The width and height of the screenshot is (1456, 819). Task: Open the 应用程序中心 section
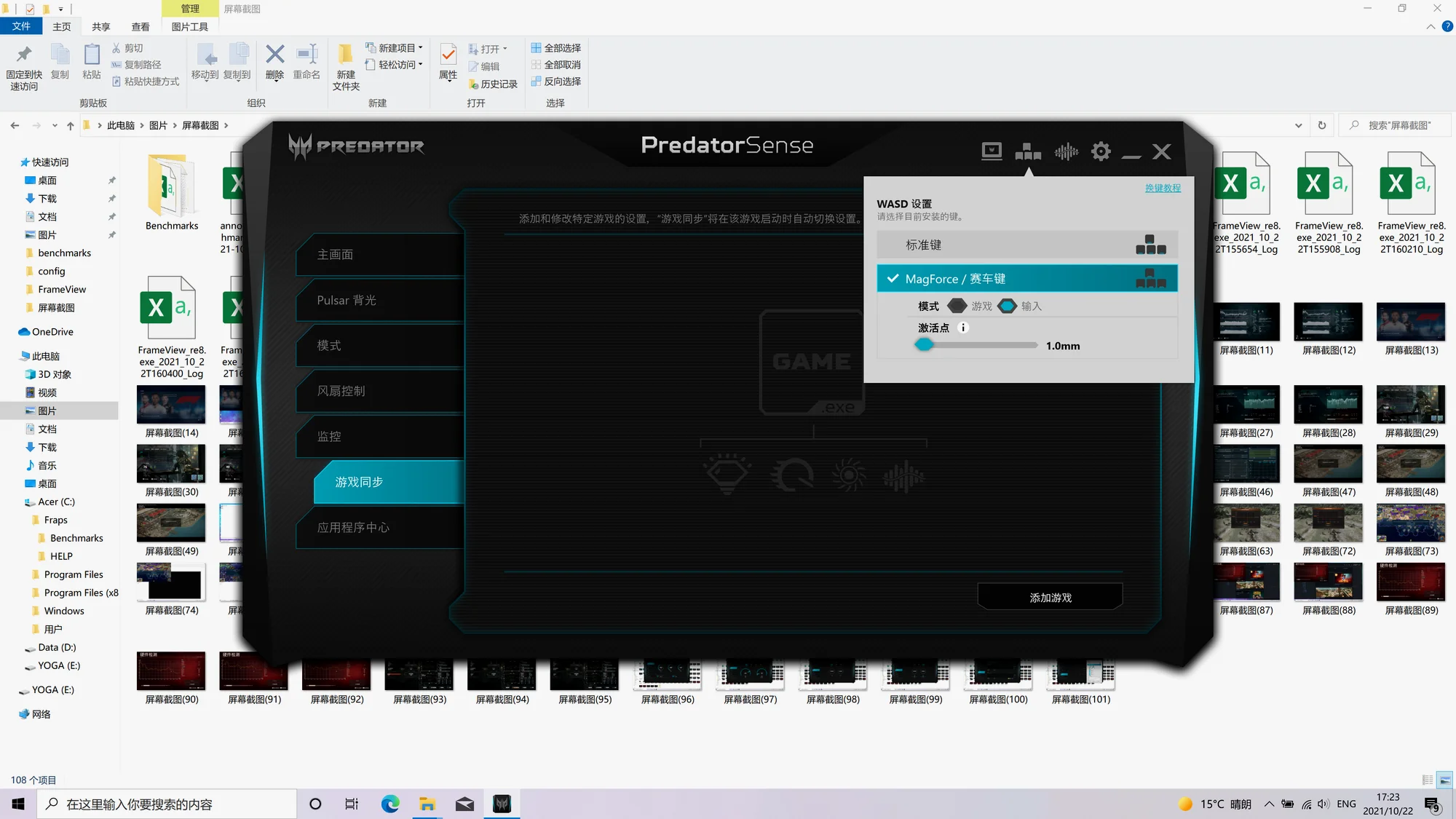tap(379, 527)
